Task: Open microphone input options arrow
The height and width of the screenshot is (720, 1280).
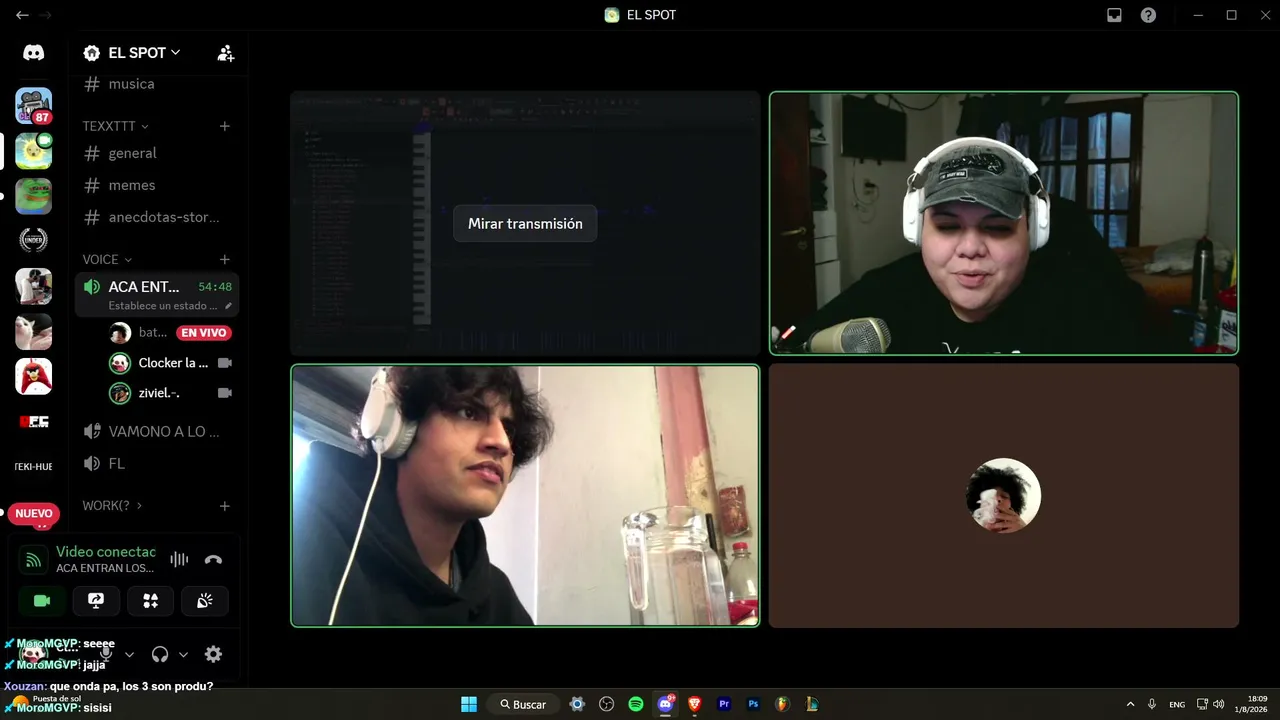Action: click(129, 655)
